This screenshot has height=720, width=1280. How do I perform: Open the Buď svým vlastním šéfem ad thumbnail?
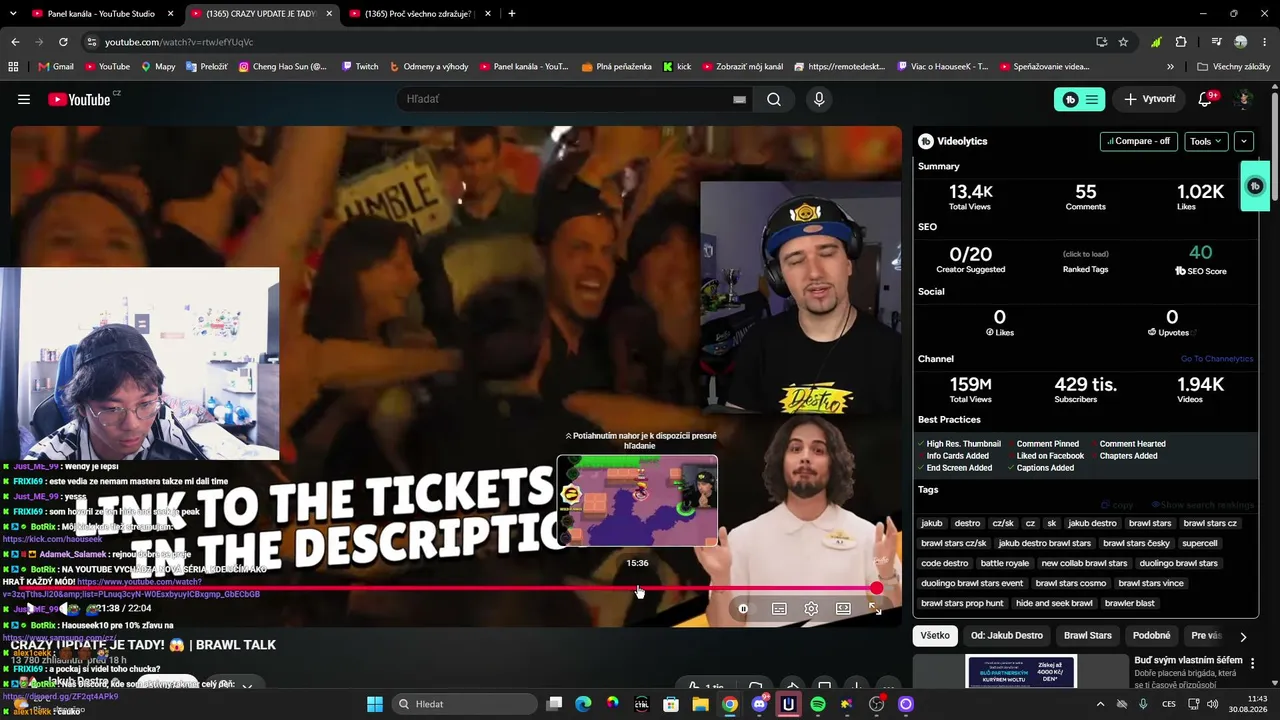[x=1021, y=671]
